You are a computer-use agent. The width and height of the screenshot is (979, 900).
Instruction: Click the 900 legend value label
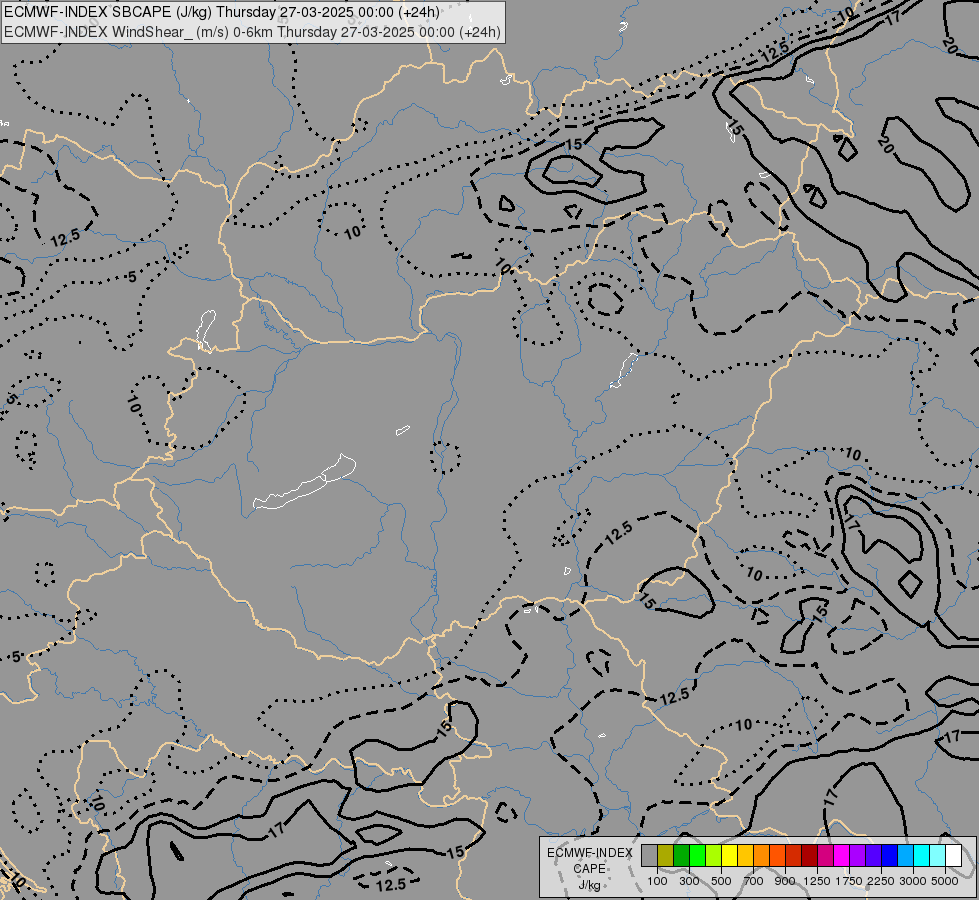(x=785, y=881)
